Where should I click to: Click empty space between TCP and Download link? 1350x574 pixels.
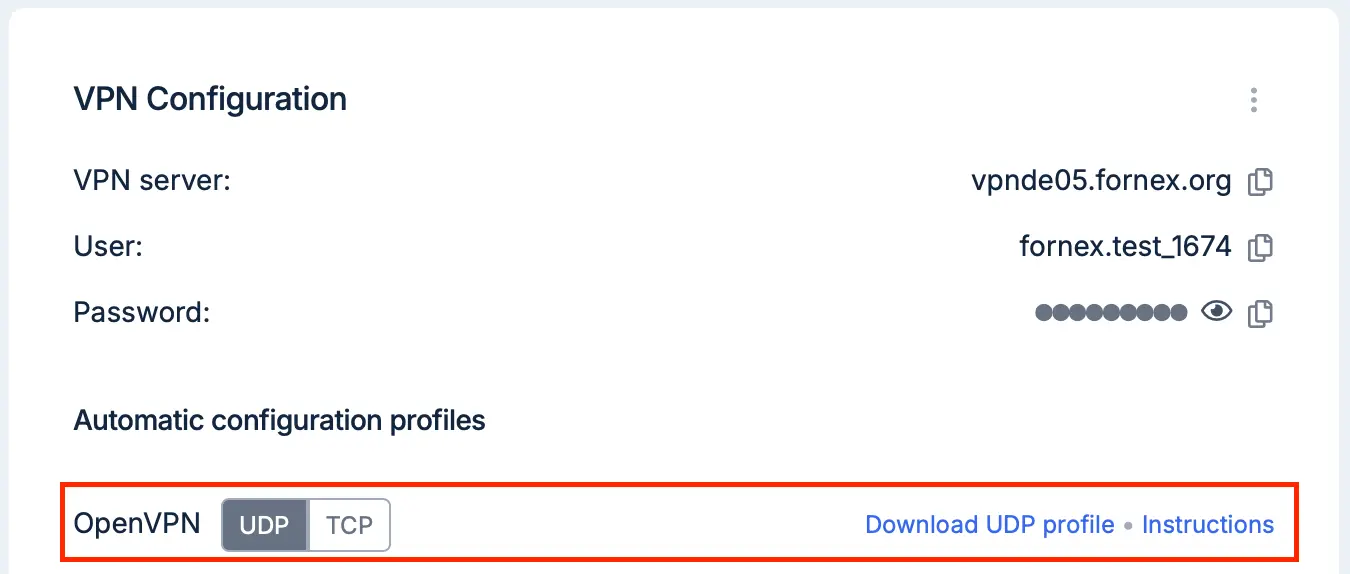click(x=627, y=525)
